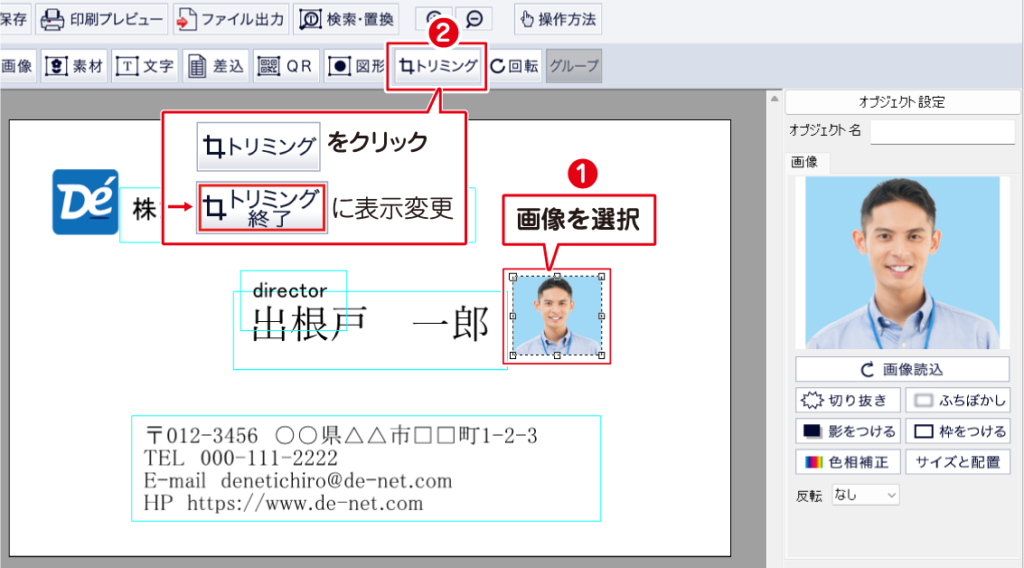Switch to the 画像 tab in settings
1024x568 pixels.
pos(805,162)
